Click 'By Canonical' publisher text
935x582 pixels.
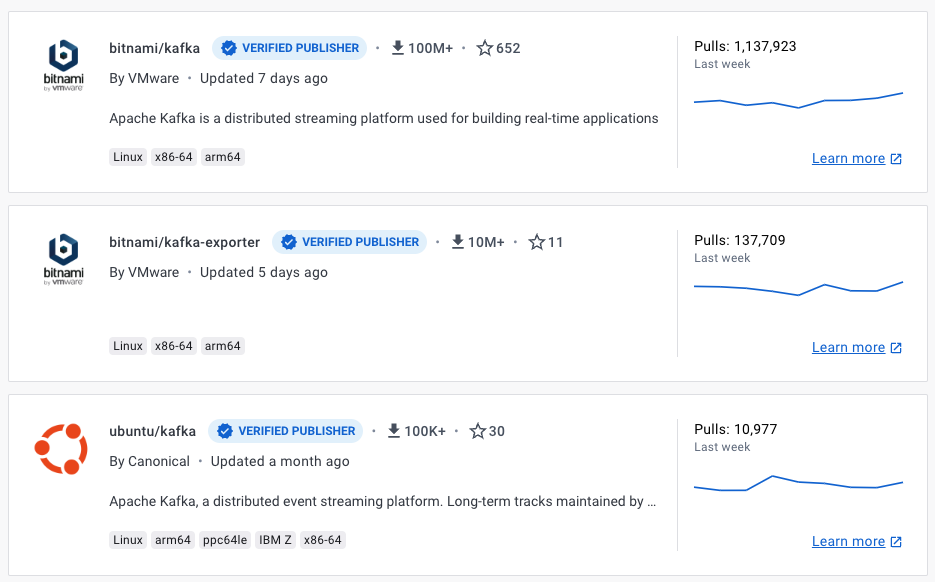149,462
